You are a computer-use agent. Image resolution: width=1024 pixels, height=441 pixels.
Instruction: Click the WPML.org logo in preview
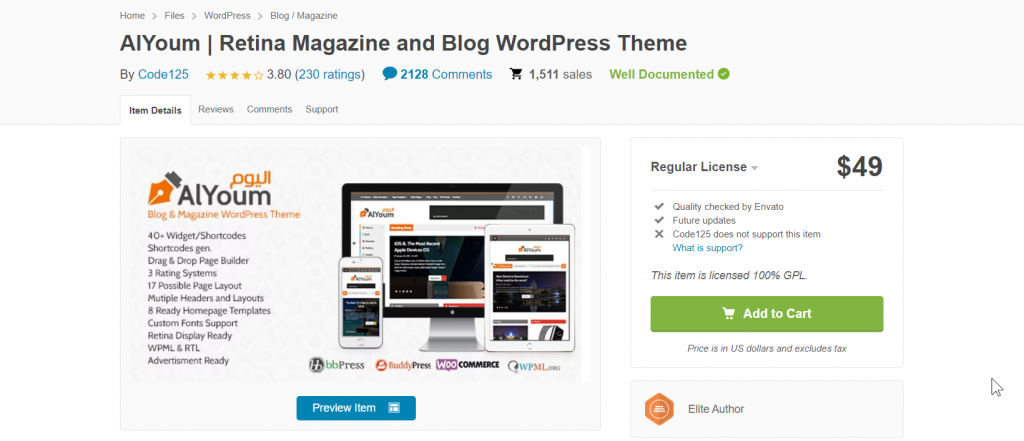pos(534,366)
